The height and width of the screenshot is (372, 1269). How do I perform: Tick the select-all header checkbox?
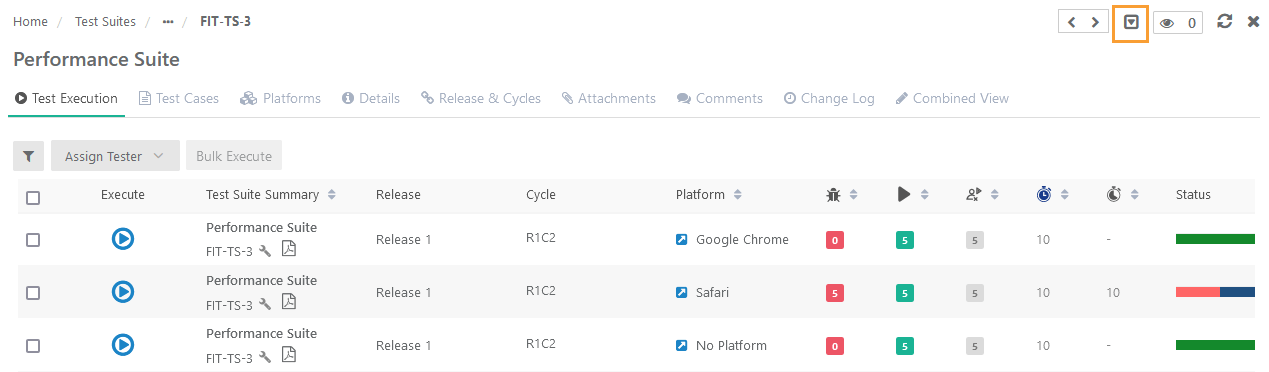pos(33,198)
